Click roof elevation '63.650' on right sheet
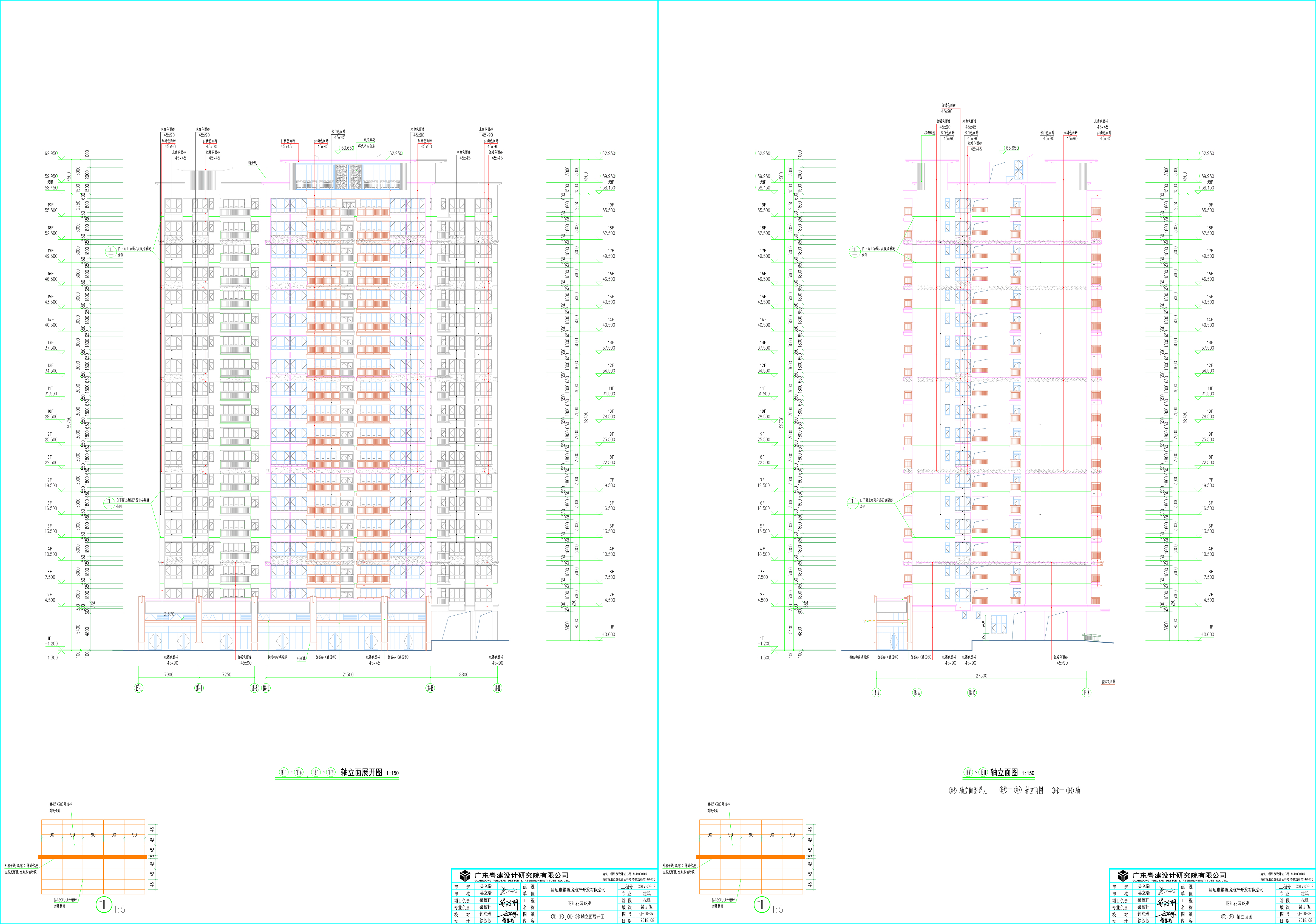This screenshot has width=1316, height=924. click(1012, 148)
